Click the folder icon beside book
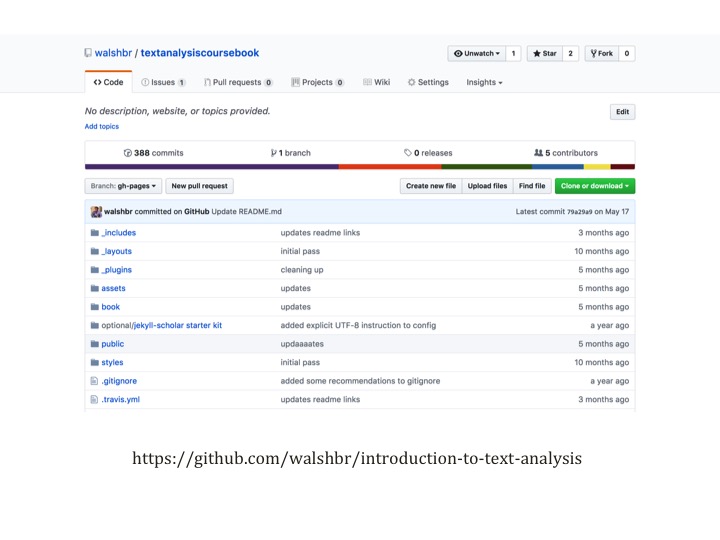 pyautogui.click(x=95, y=307)
